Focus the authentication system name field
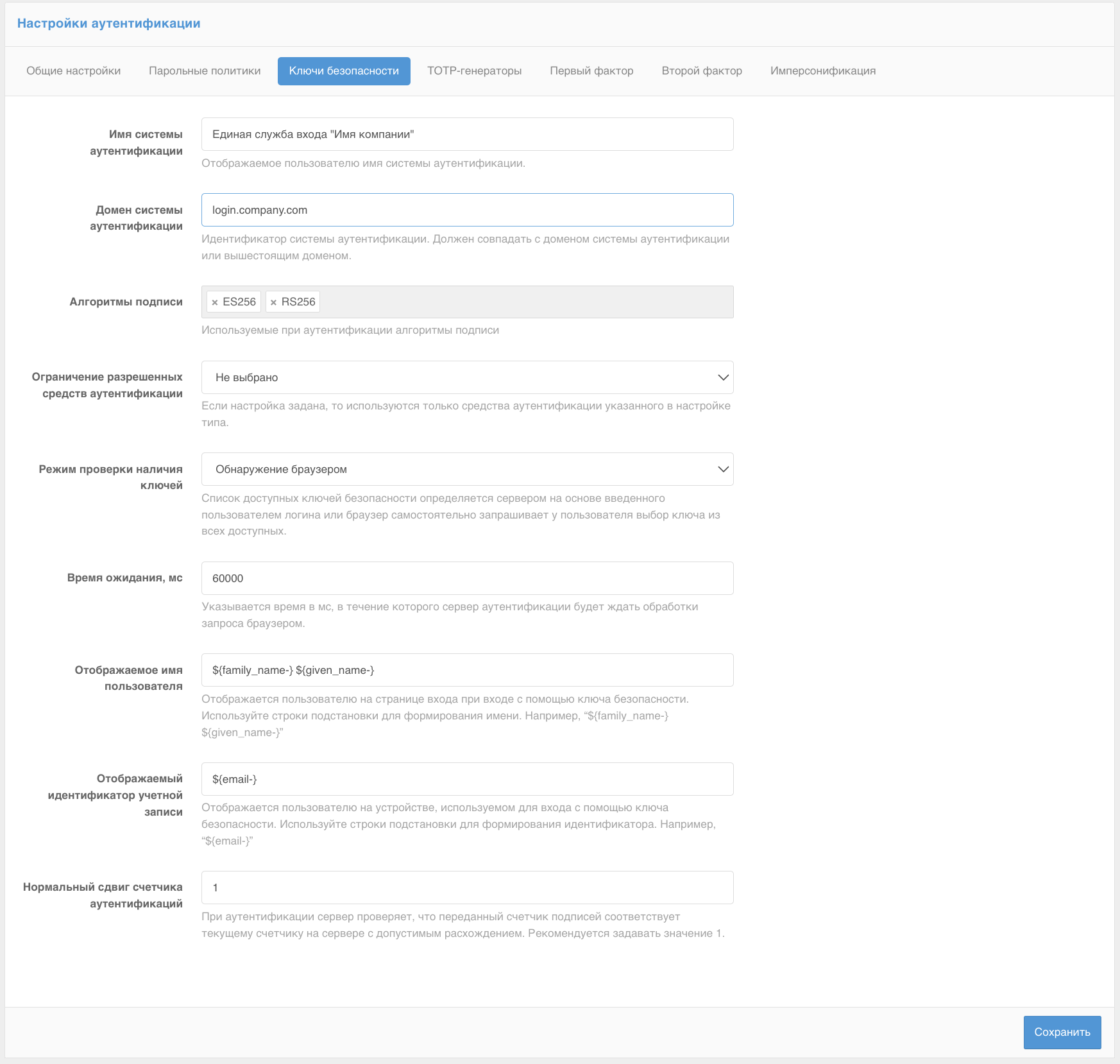Viewport: 1120px width, 1064px height. 467,134
